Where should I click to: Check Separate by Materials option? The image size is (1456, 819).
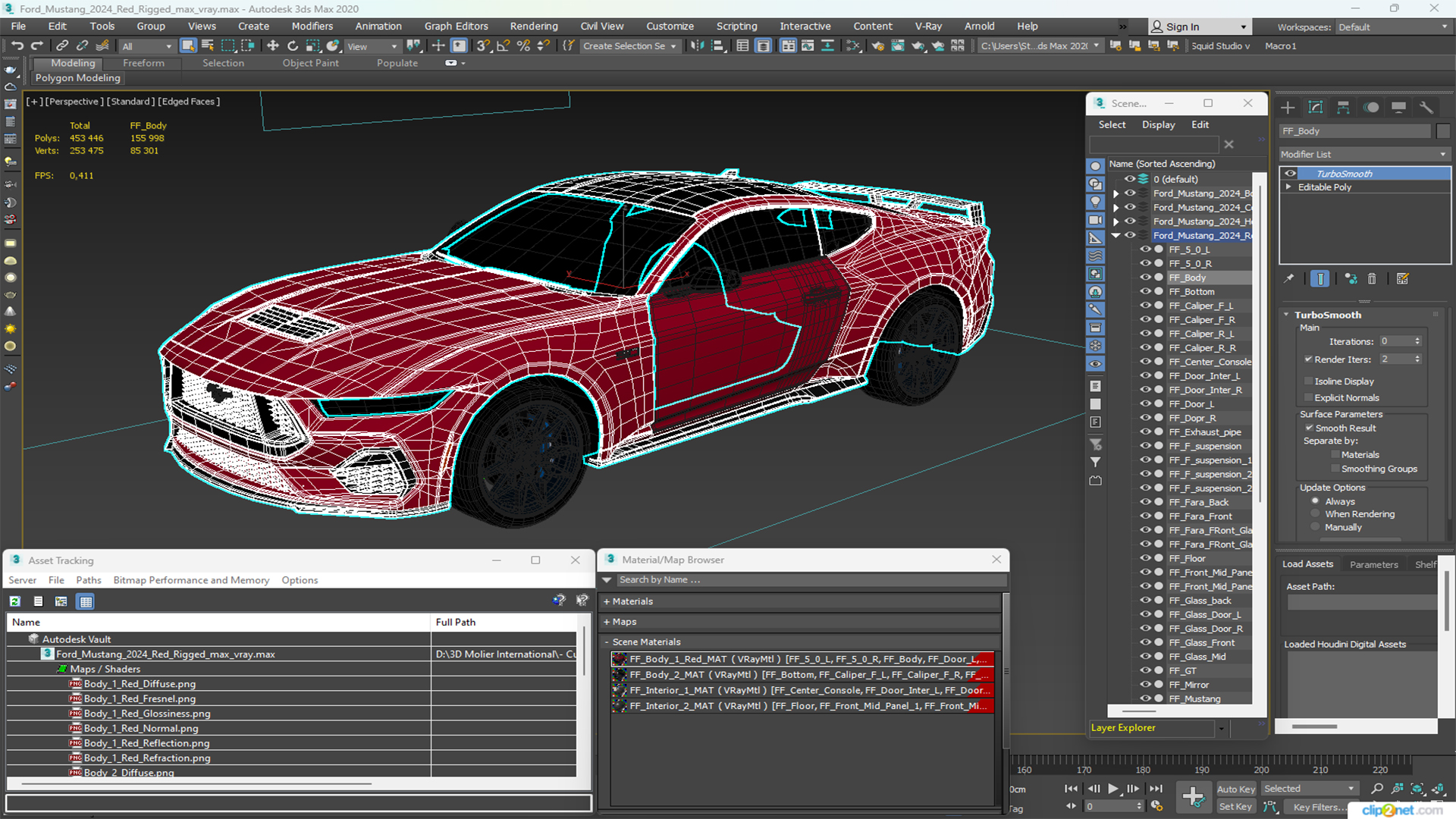(1335, 455)
